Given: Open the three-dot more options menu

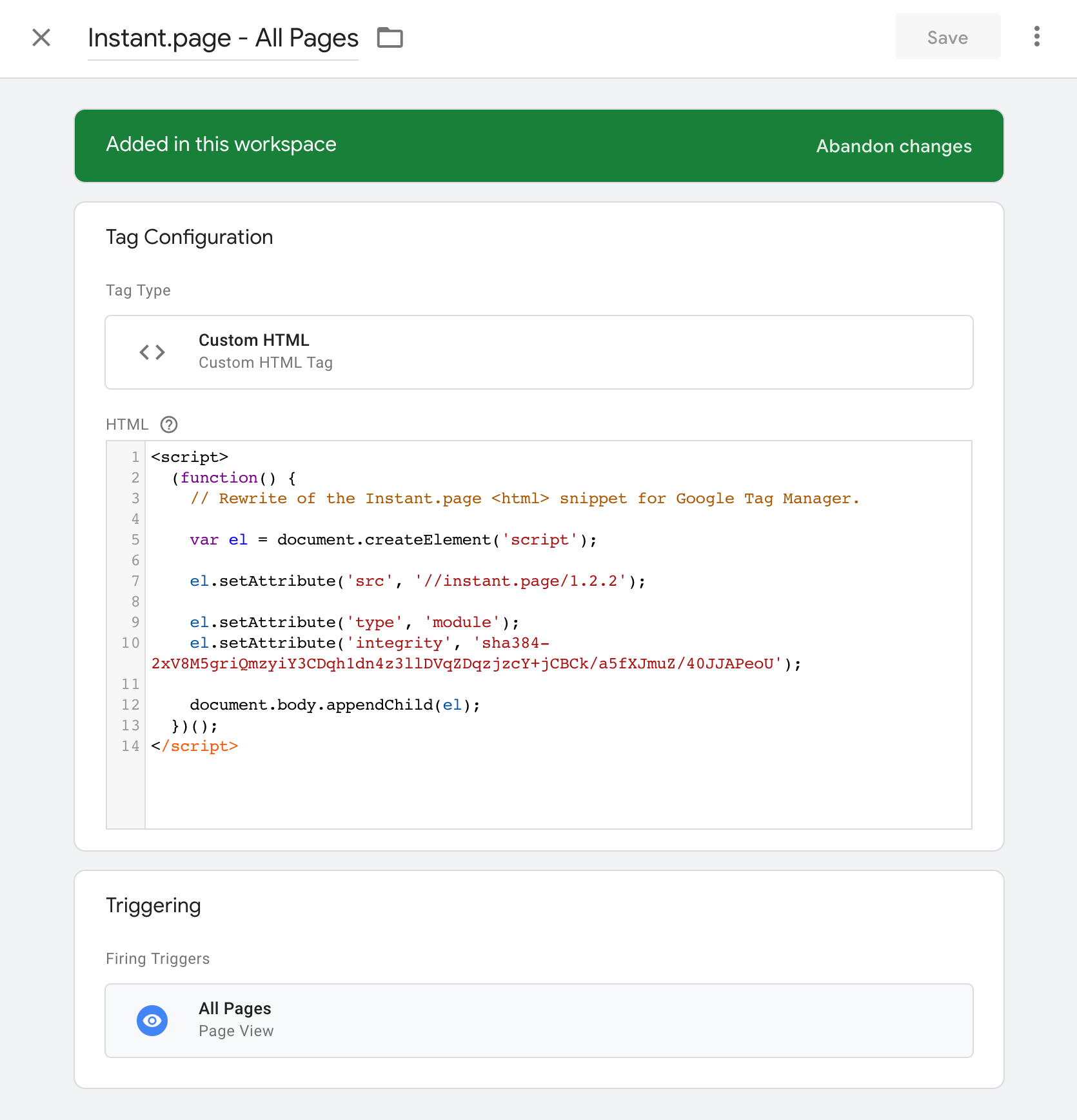Looking at the screenshot, I should coord(1036,37).
